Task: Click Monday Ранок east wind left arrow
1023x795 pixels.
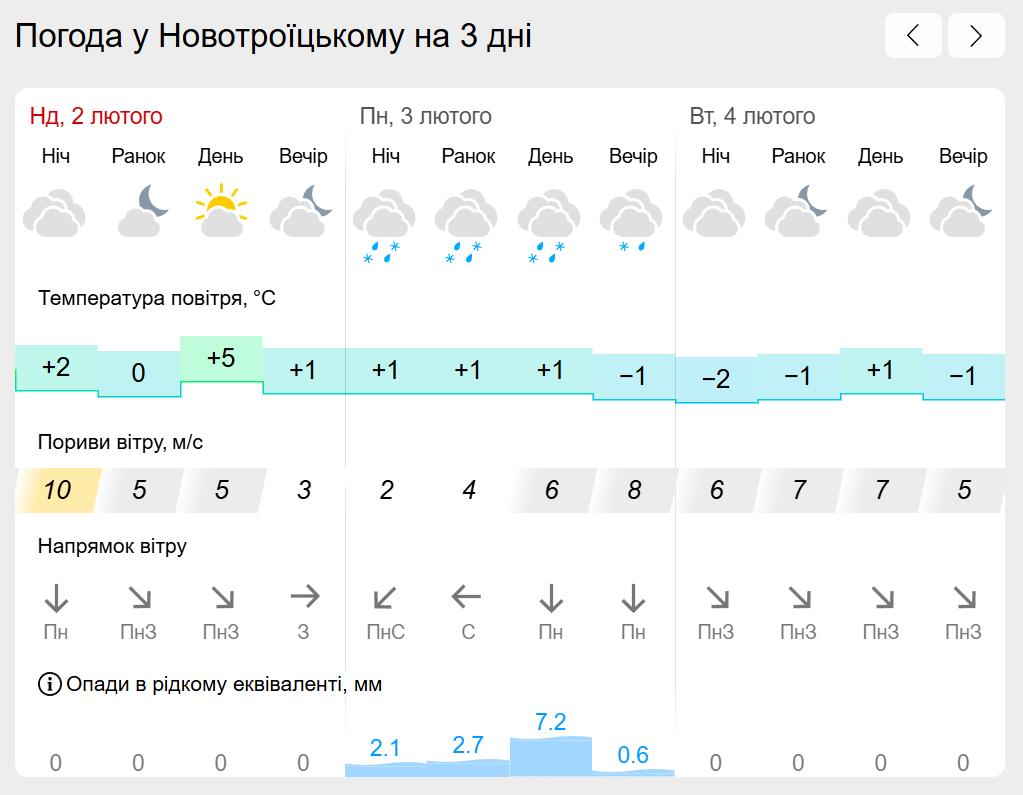Action: [466, 596]
